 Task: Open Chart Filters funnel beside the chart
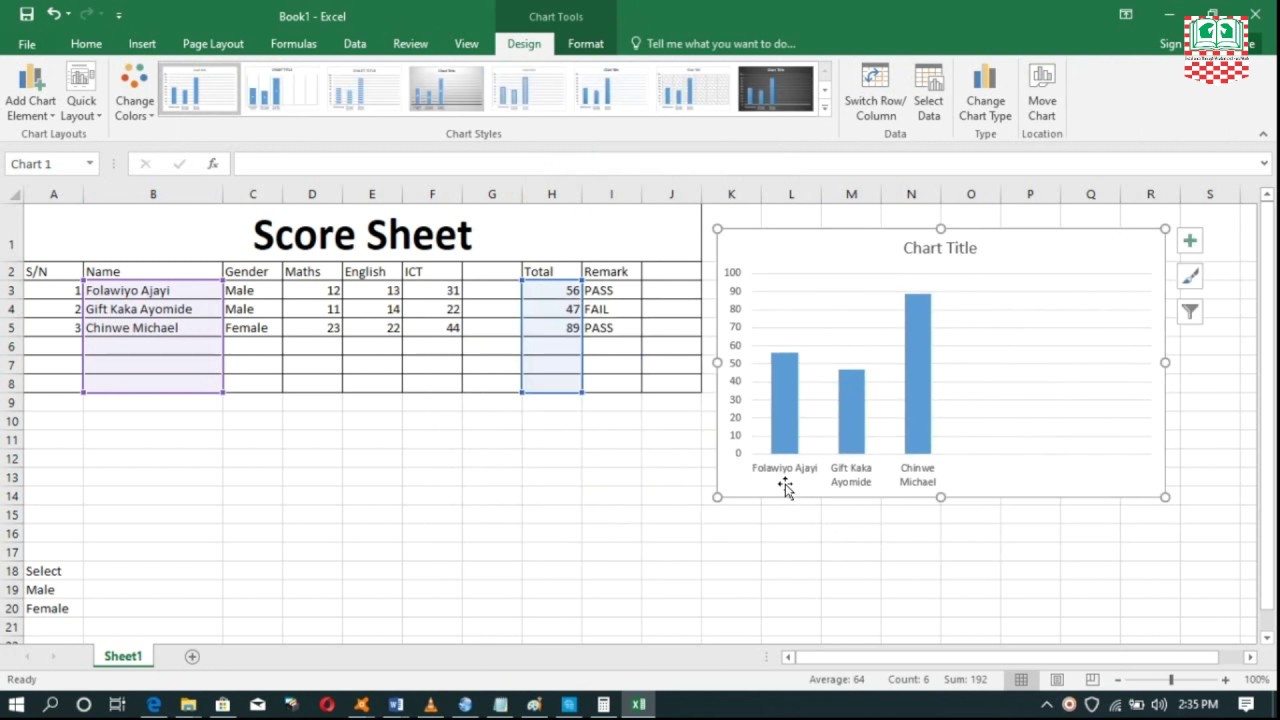tap(1190, 311)
